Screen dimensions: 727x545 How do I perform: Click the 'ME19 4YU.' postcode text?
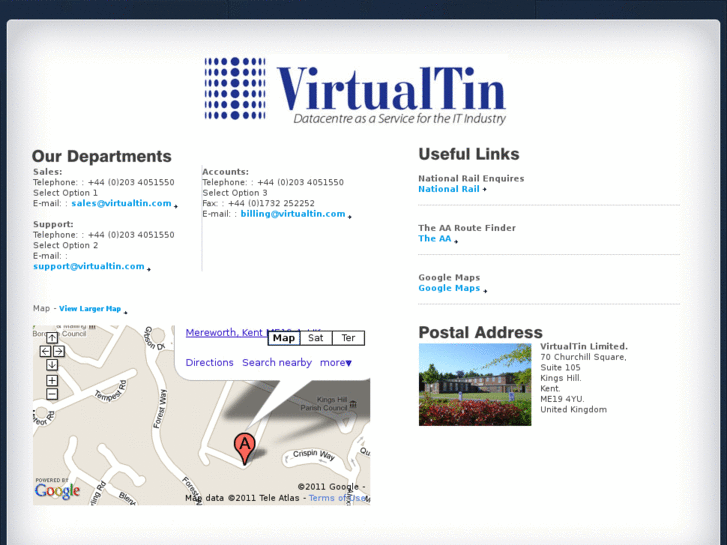click(562, 399)
